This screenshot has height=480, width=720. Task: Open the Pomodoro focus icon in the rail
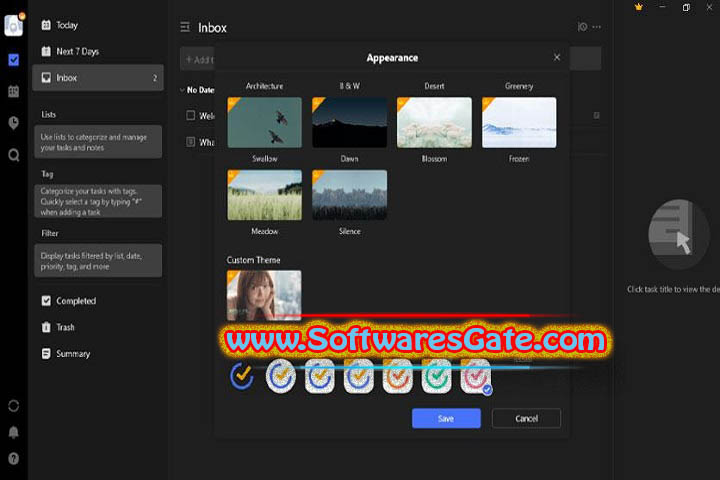[x=14, y=123]
